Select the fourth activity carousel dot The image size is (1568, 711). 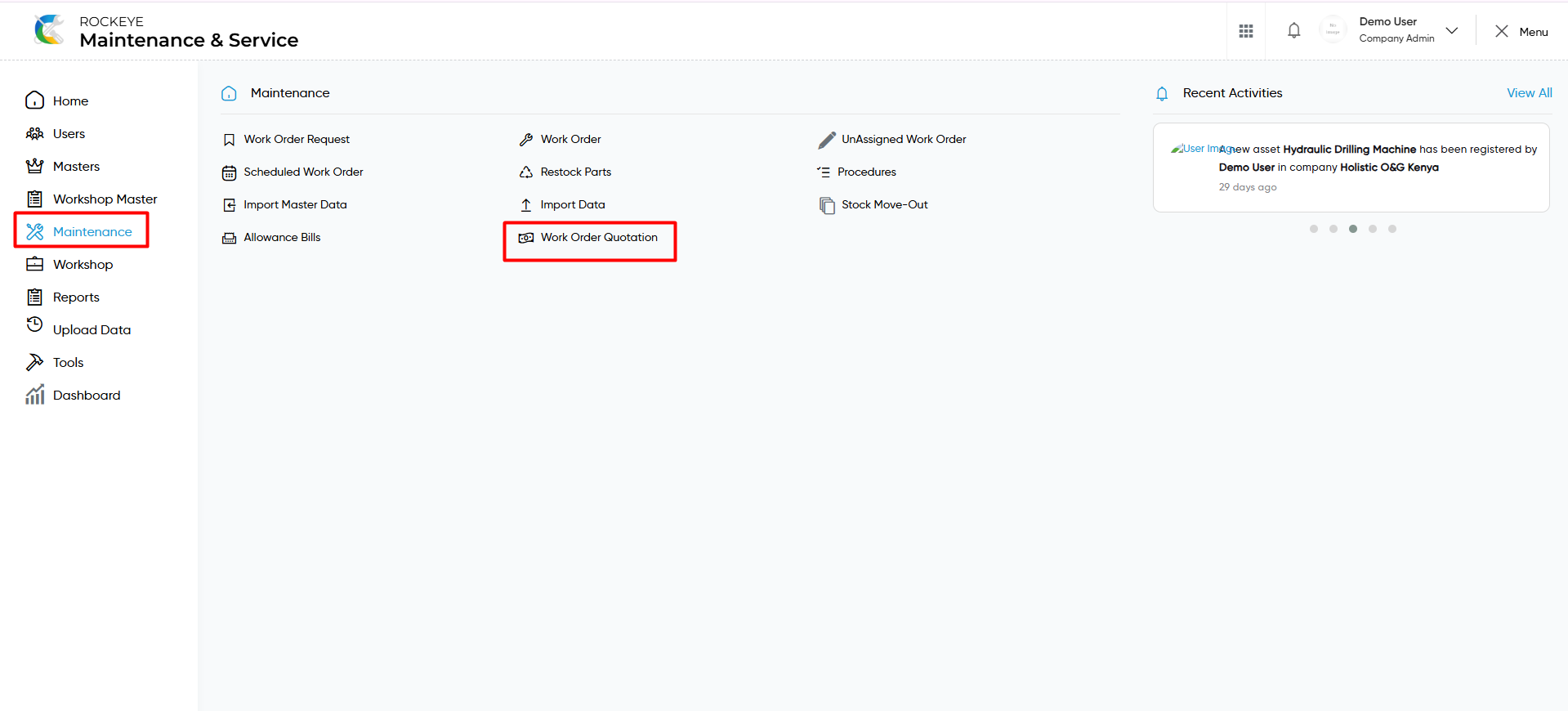1373,229
